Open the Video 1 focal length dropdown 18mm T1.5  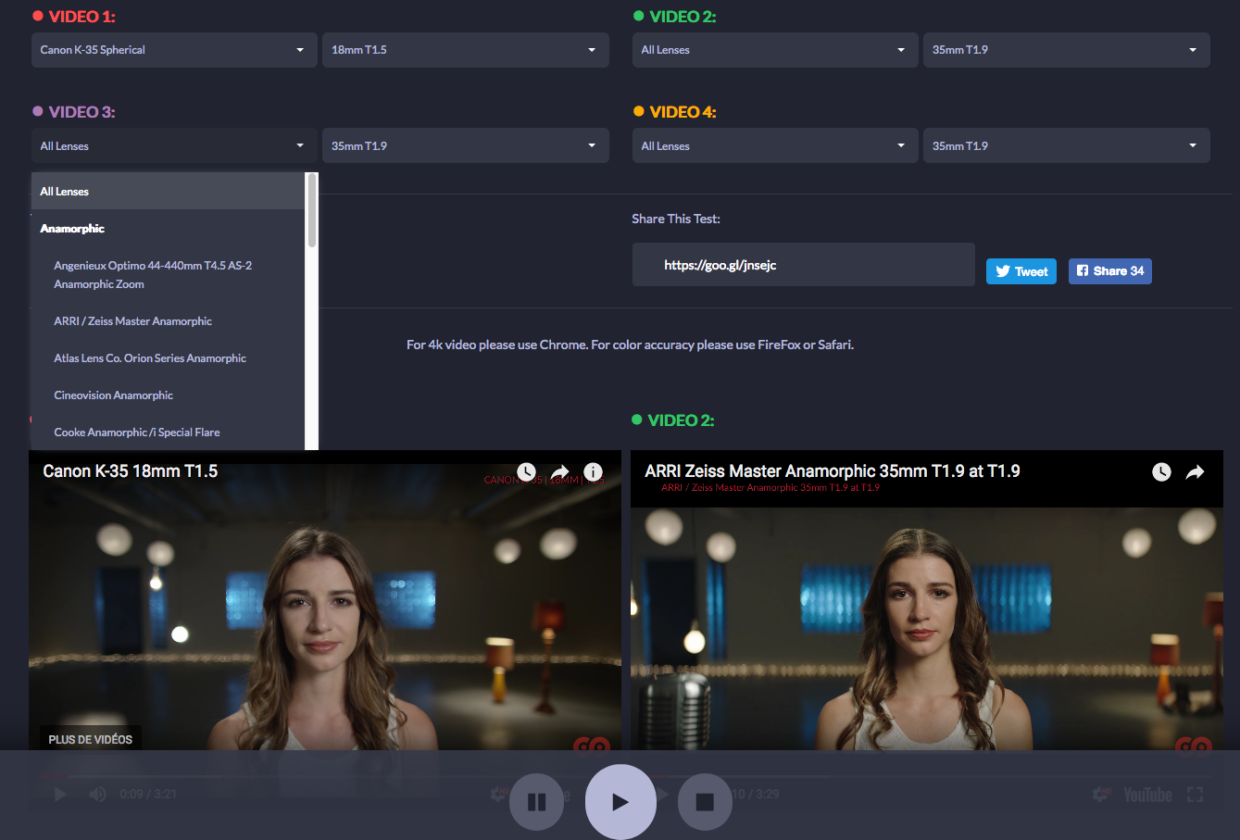point(465,50)
